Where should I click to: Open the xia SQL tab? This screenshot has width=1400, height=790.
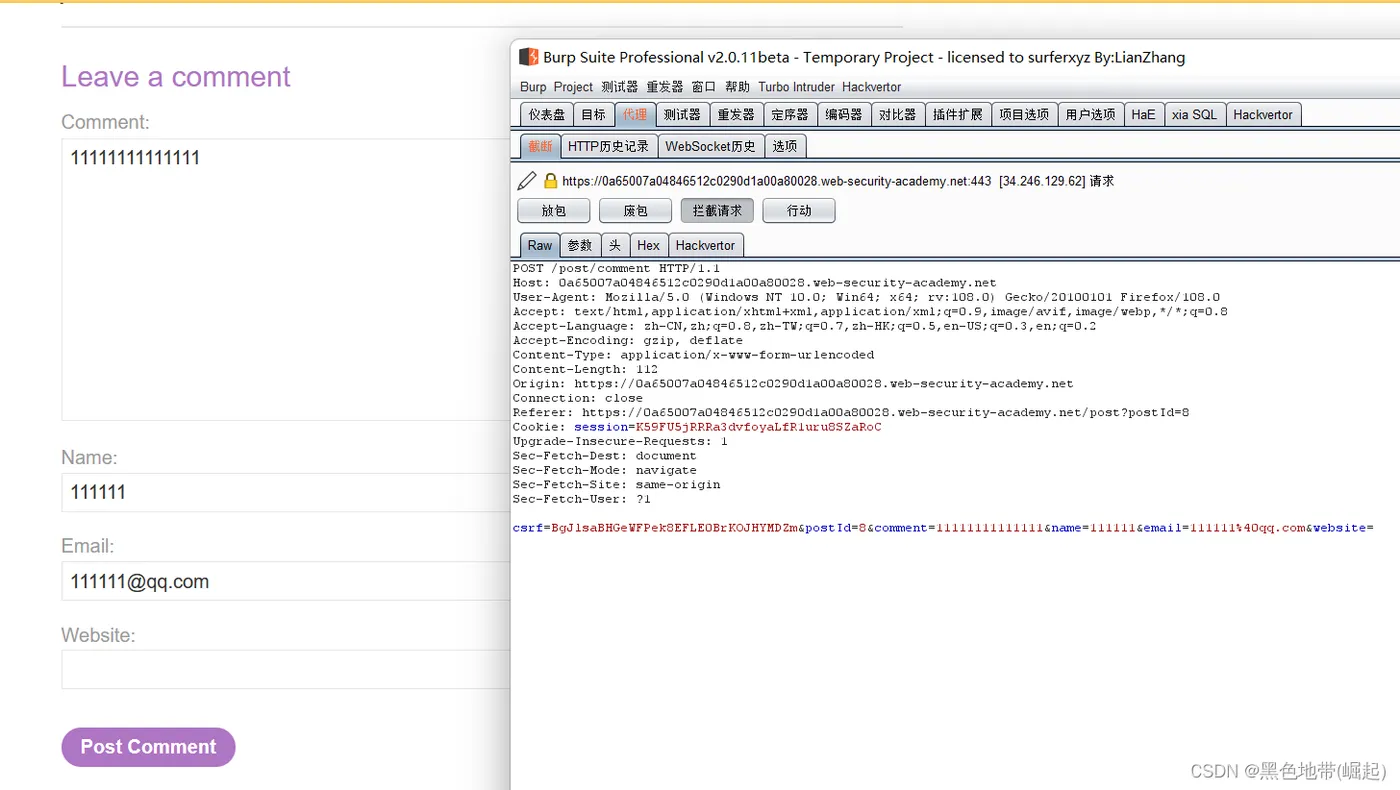coord(1195,115)
